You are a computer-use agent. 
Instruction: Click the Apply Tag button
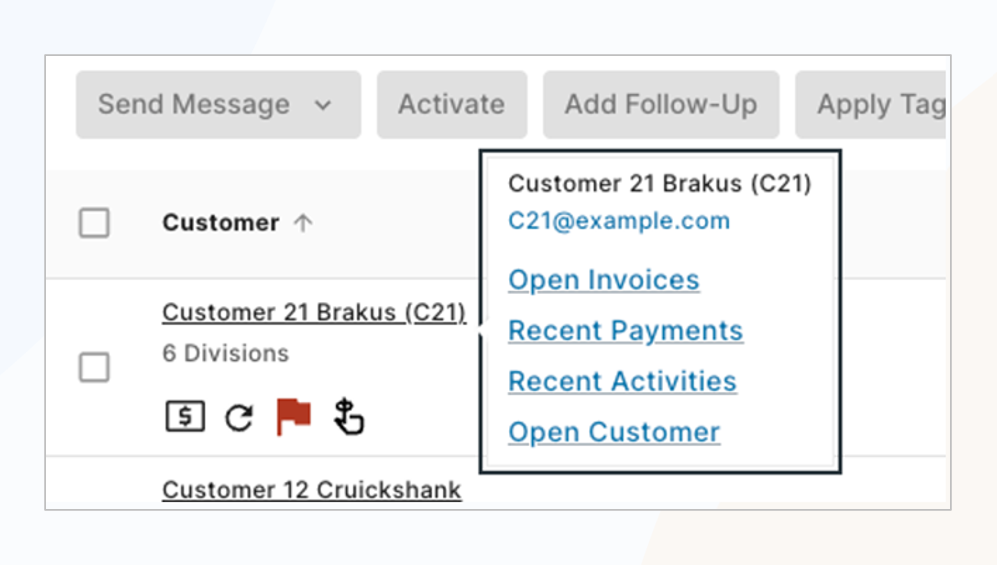(x=870, y=105)
